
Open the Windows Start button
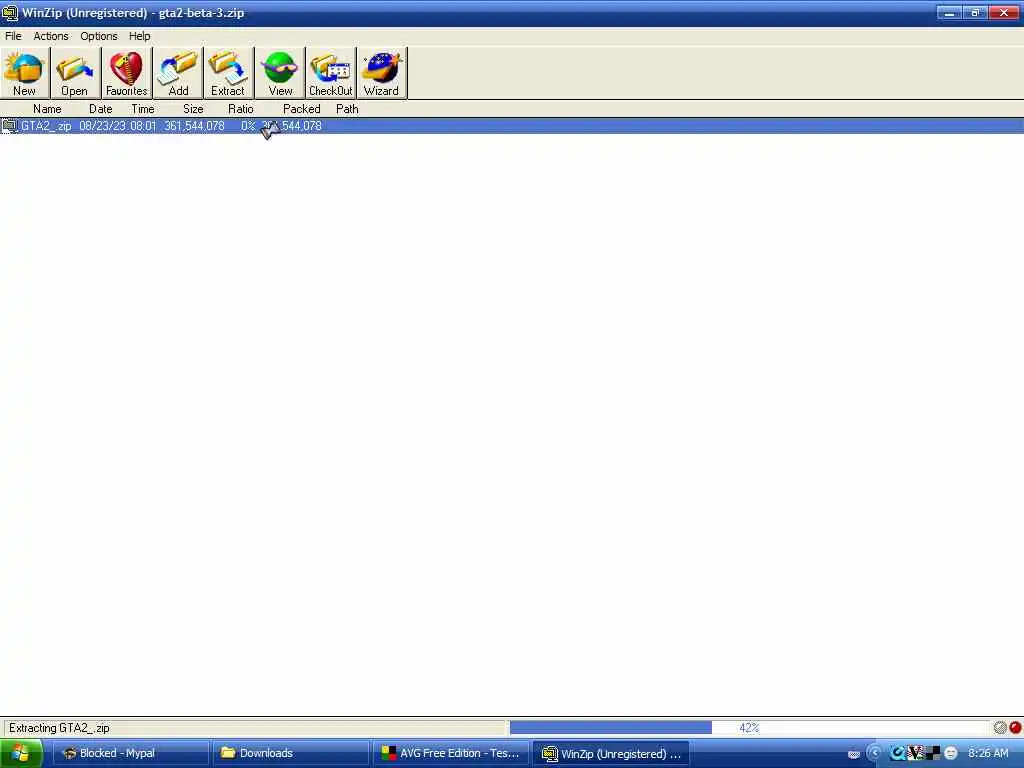21,753
